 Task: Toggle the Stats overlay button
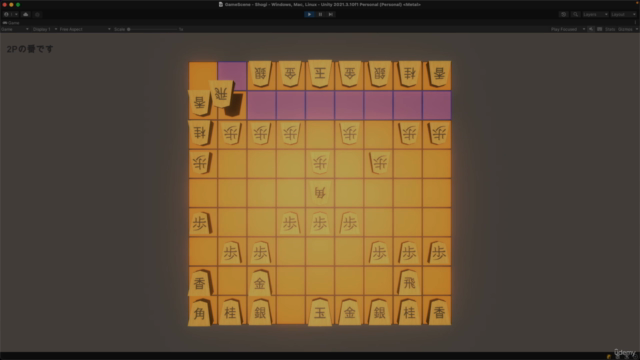click(x=610, y=29)
